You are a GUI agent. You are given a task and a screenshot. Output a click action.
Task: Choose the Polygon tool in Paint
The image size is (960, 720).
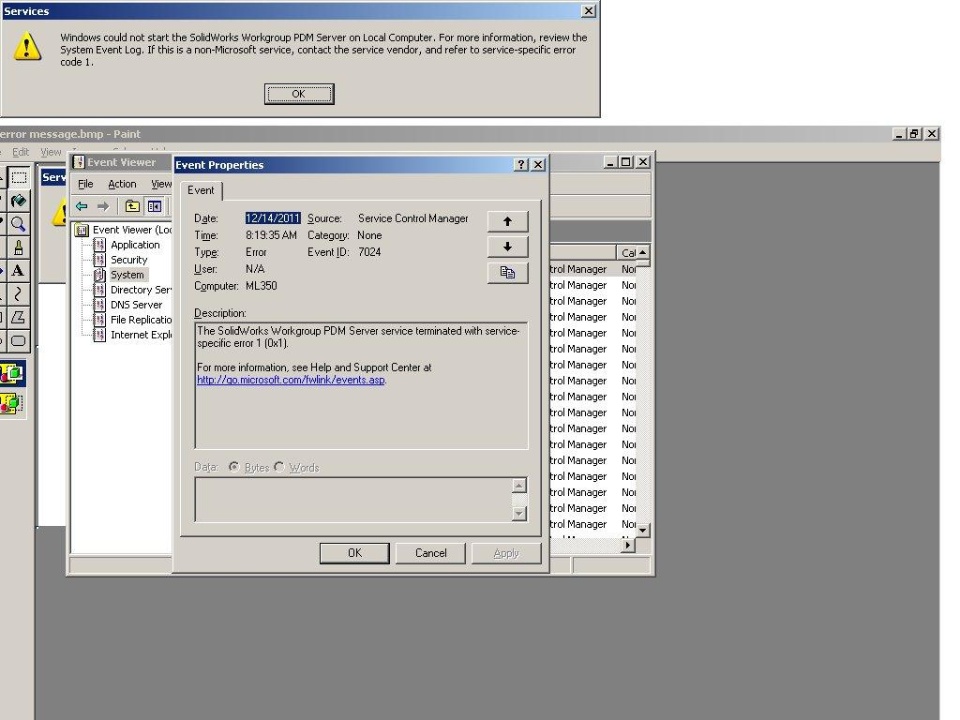tap(18, 317)
